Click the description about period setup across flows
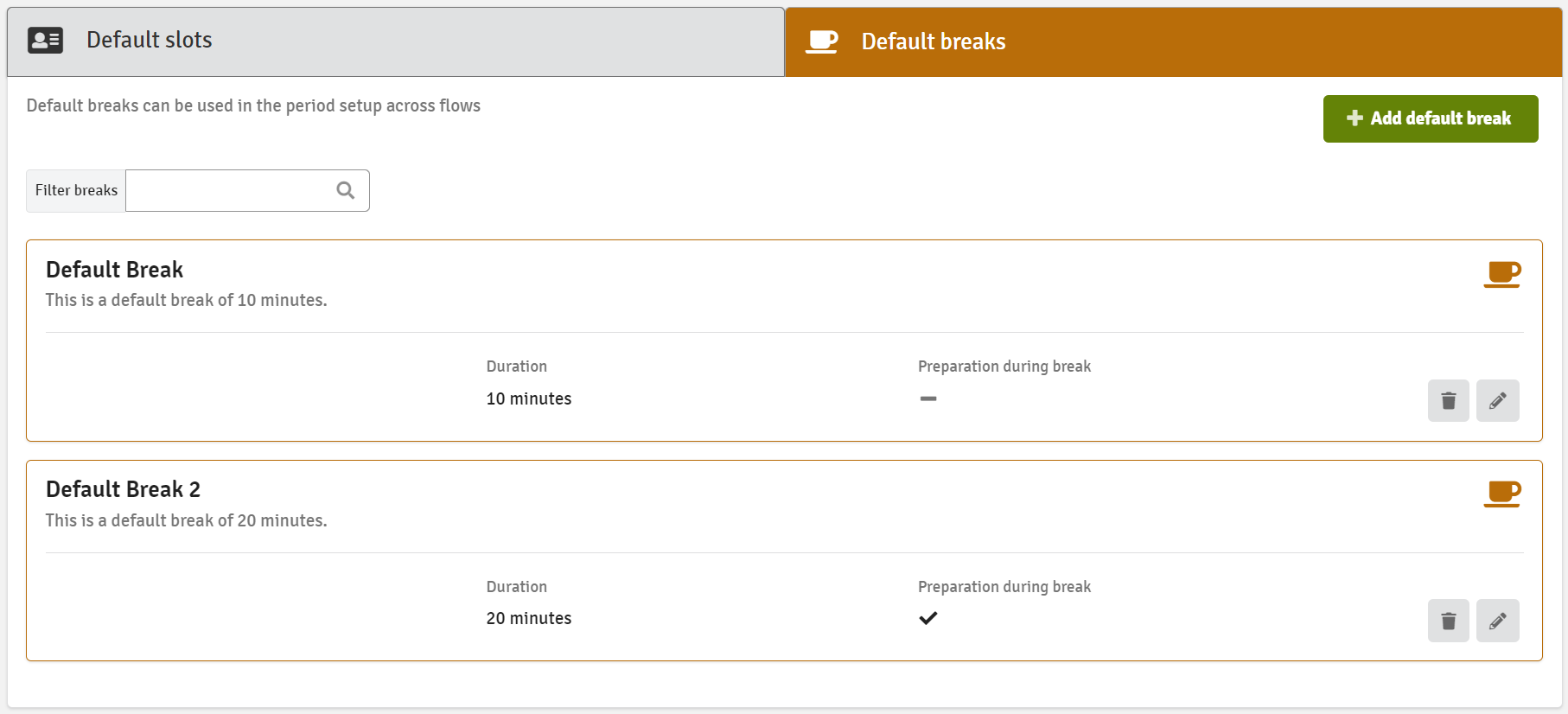 tap(253, 105)
